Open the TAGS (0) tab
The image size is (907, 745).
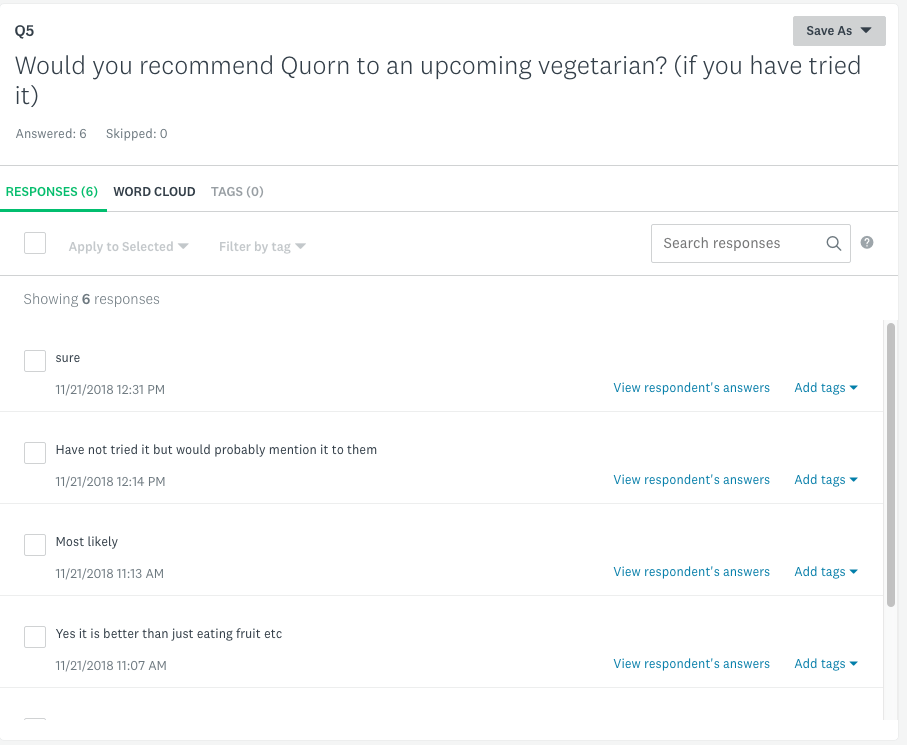tap(237, 191)
